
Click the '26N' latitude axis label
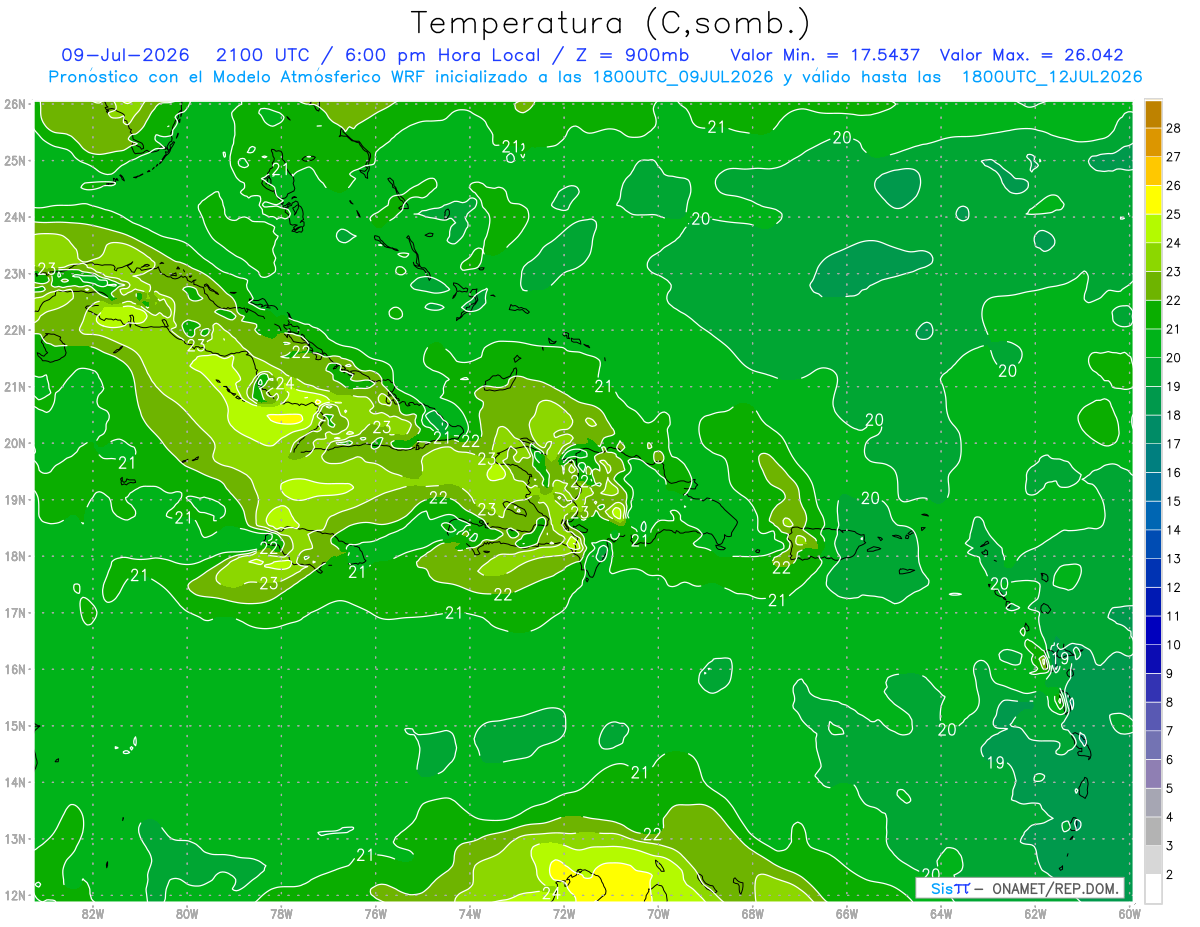15,103
